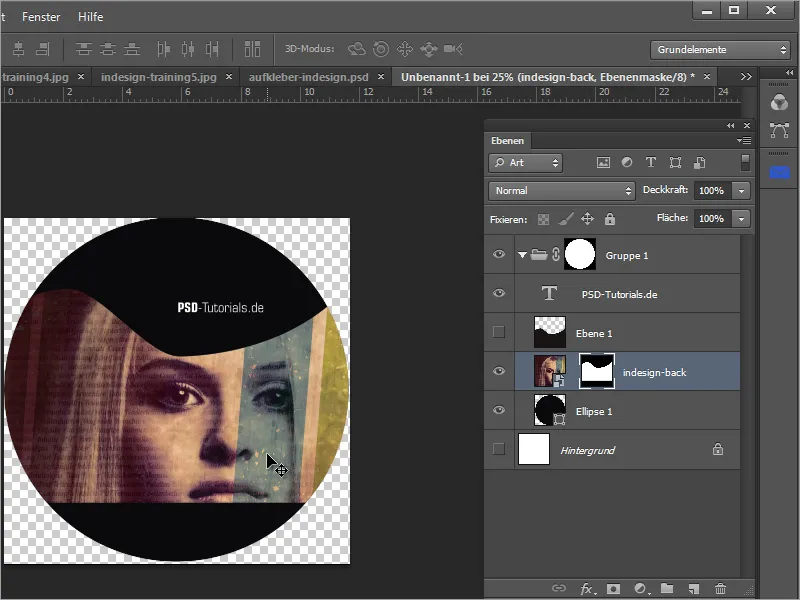Filter layers by shape layers icon
800x600 pixels.
tap(675, 163)
